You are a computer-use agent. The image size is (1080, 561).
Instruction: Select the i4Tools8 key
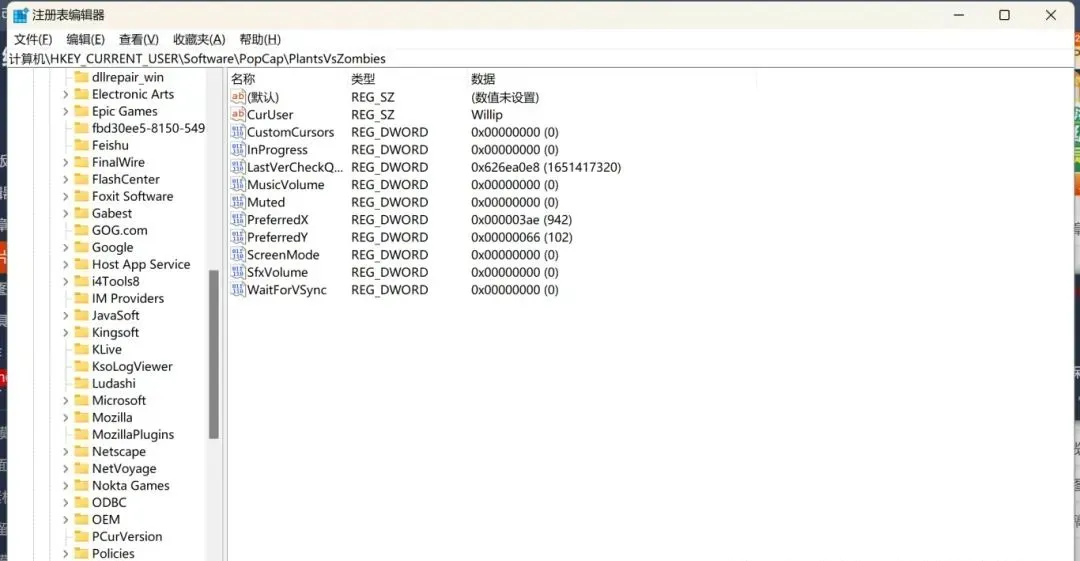[x=115, y=281]
